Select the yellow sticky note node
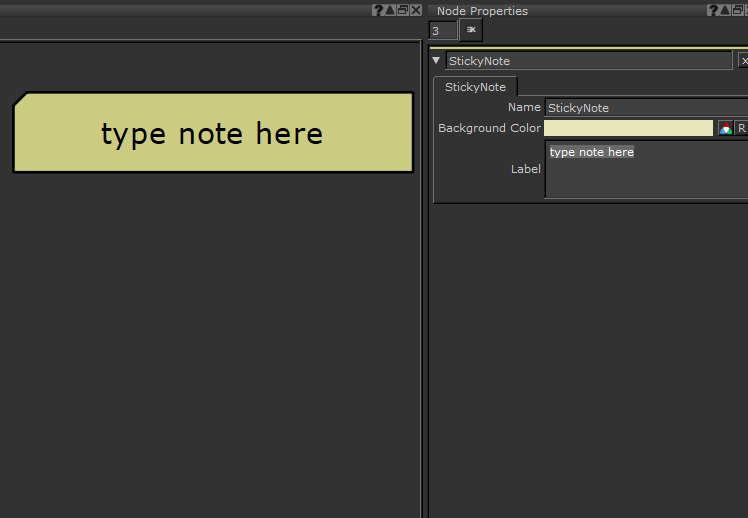 (x=212, y=133)
